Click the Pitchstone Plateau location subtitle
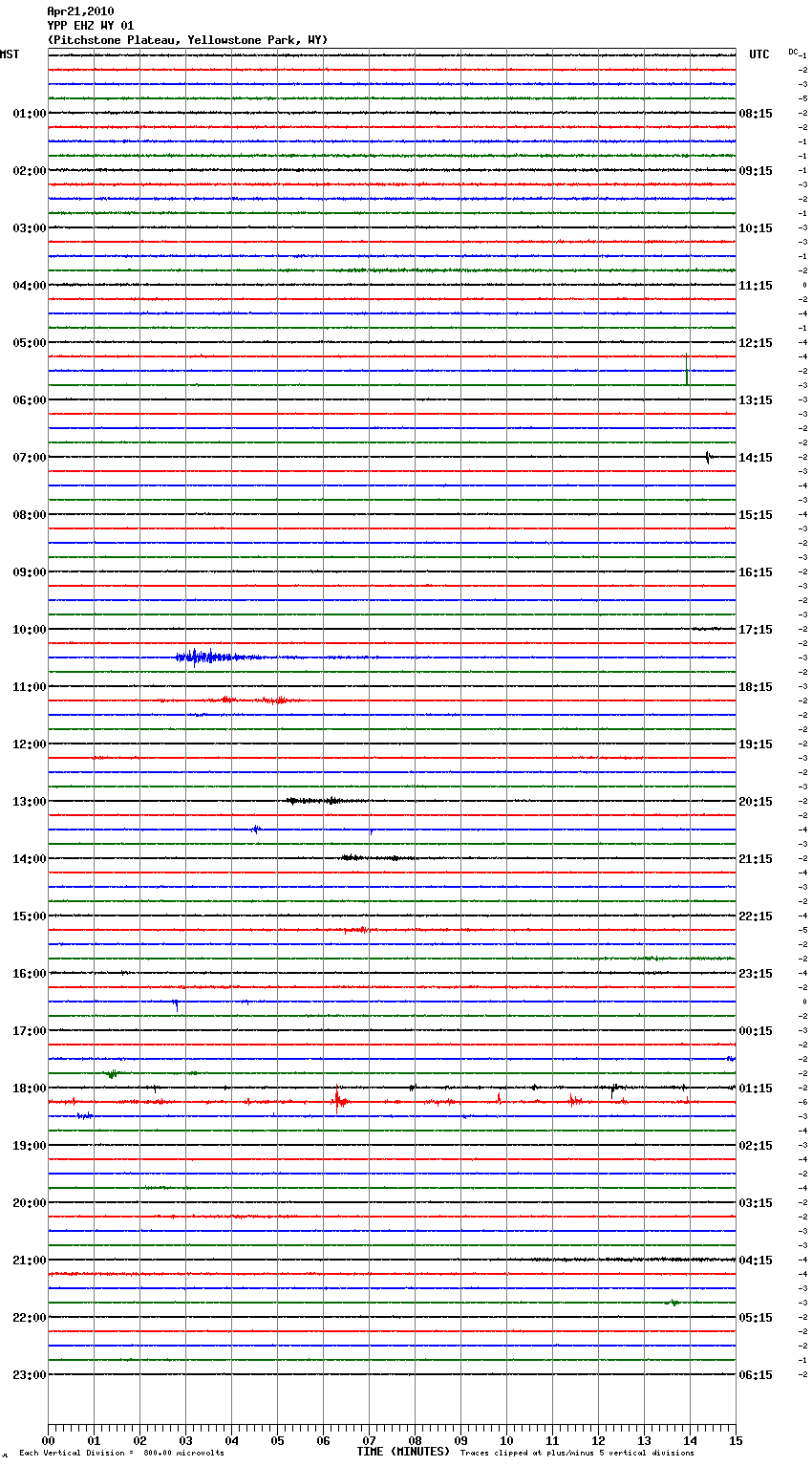Image resolution: width=812 pixels, height=1466 pixels. (x=187, y=40)
